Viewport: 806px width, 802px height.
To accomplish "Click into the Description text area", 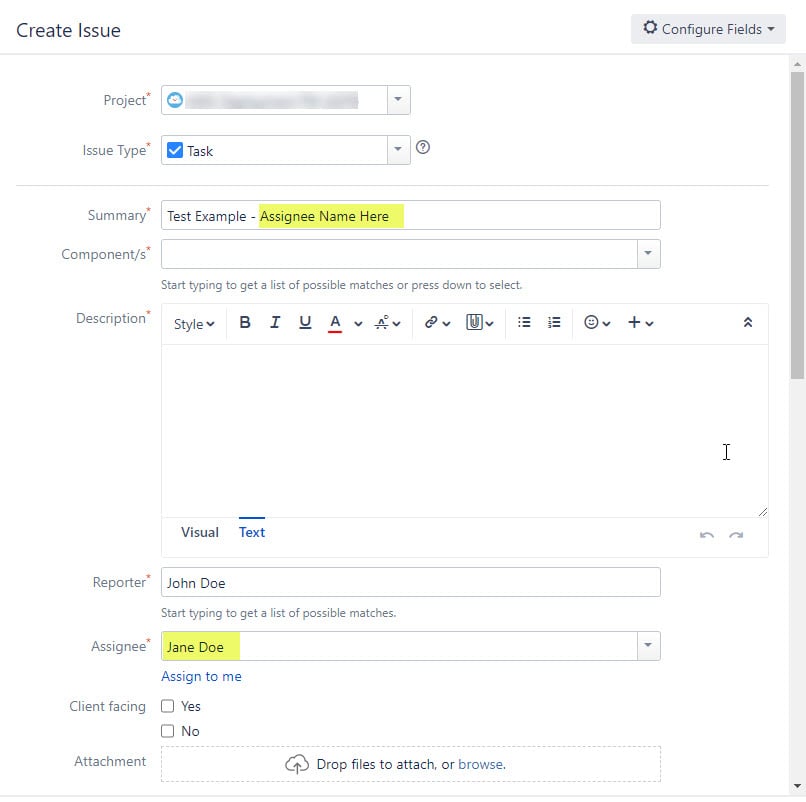I will click(x=465, y=431).
